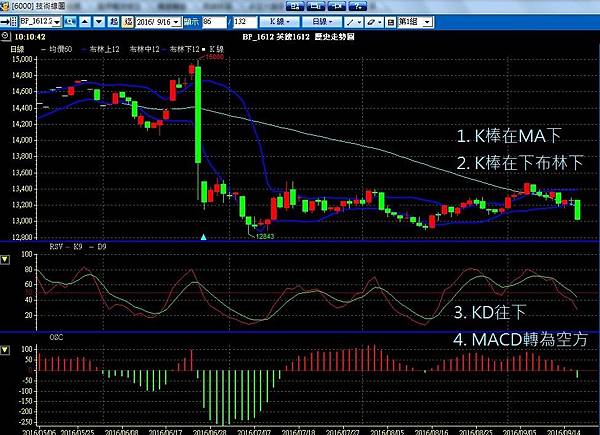Click the 10:10:42 time display
The height and width of the screenshot is (435, 600).
30,37
